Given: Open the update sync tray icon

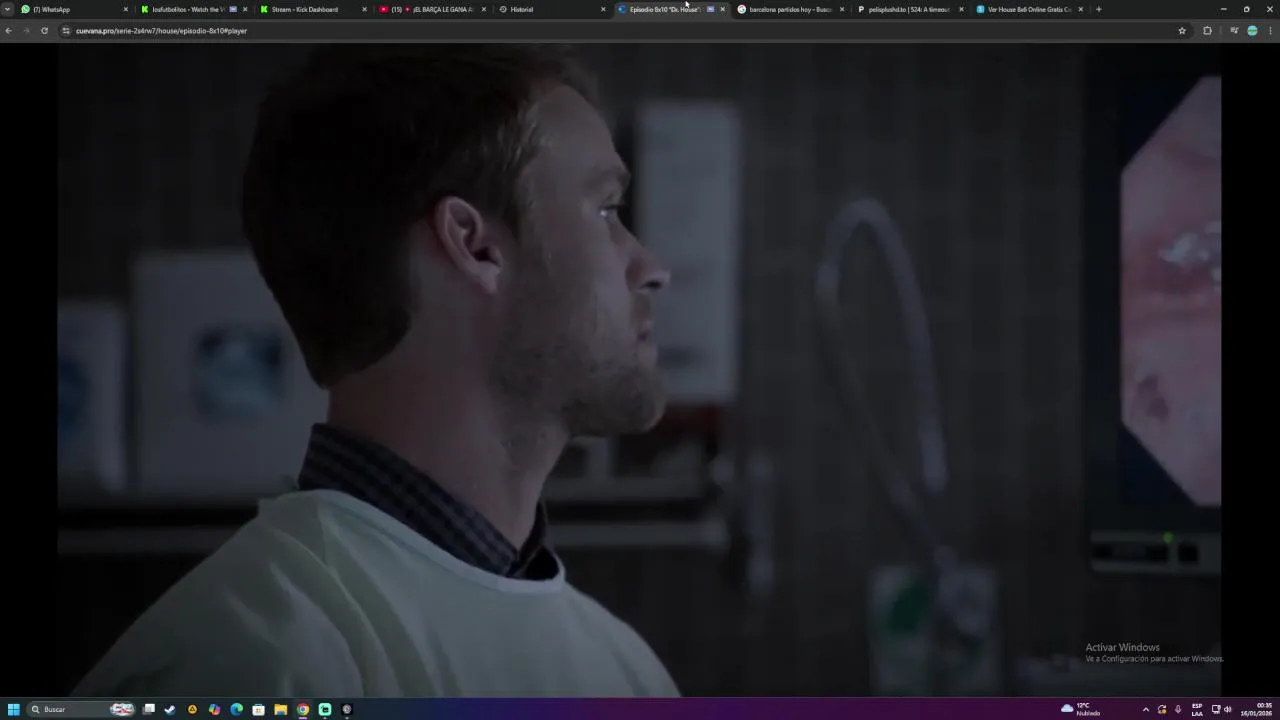Looking at the screenshot, I should click(1162, 709).
